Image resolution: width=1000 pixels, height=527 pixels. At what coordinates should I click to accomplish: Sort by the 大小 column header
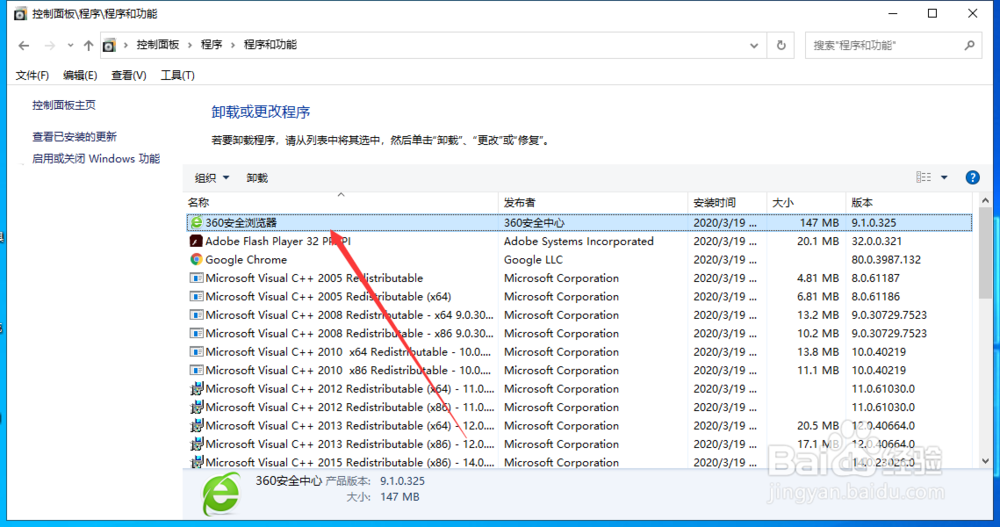coord(806,202)
